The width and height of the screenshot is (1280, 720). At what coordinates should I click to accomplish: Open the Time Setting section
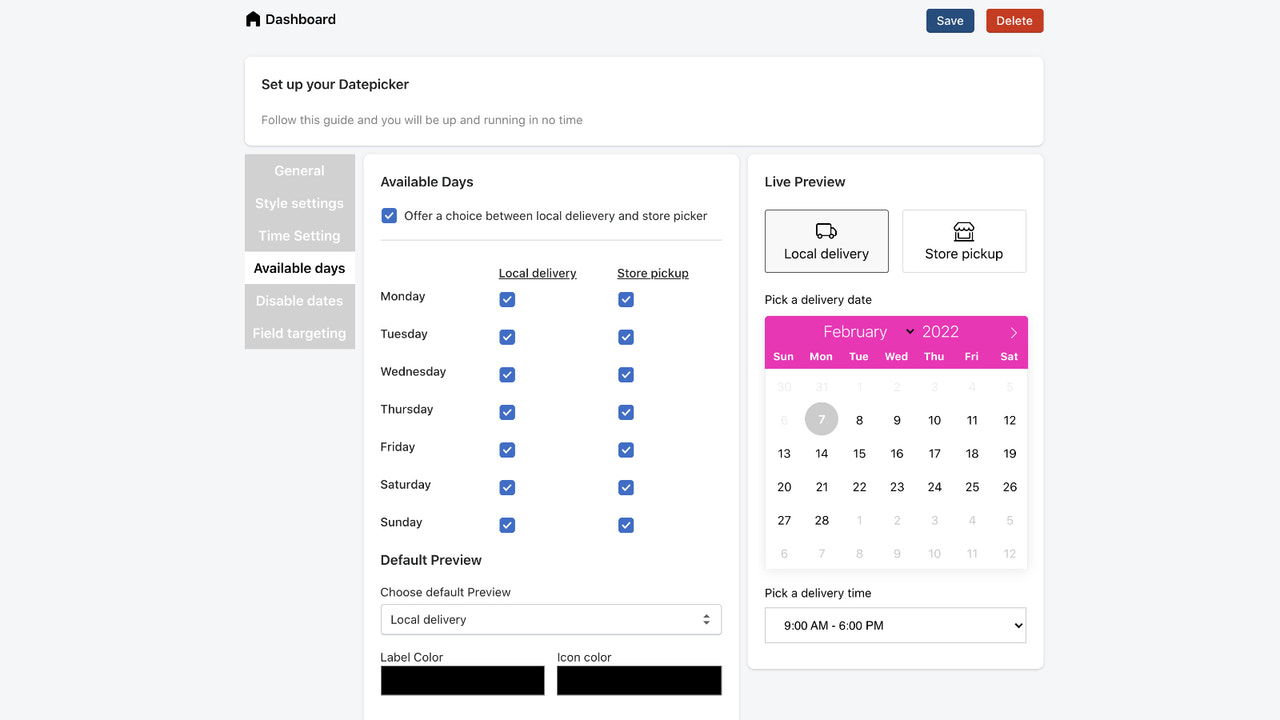(x=299, y=235)
